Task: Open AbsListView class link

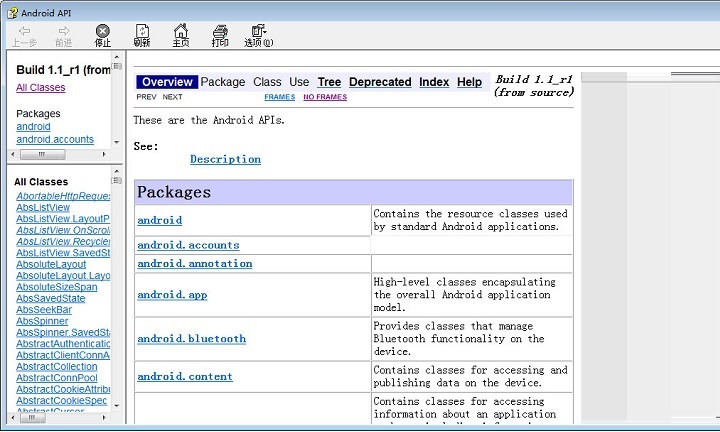Action: (x=43, y=208)
